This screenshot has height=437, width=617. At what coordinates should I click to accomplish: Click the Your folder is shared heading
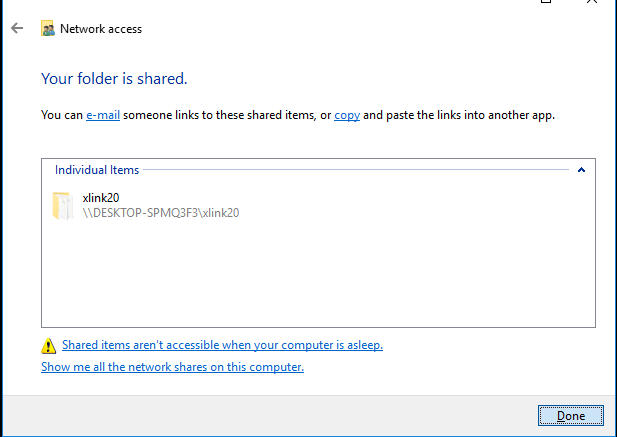click(114, 79)
